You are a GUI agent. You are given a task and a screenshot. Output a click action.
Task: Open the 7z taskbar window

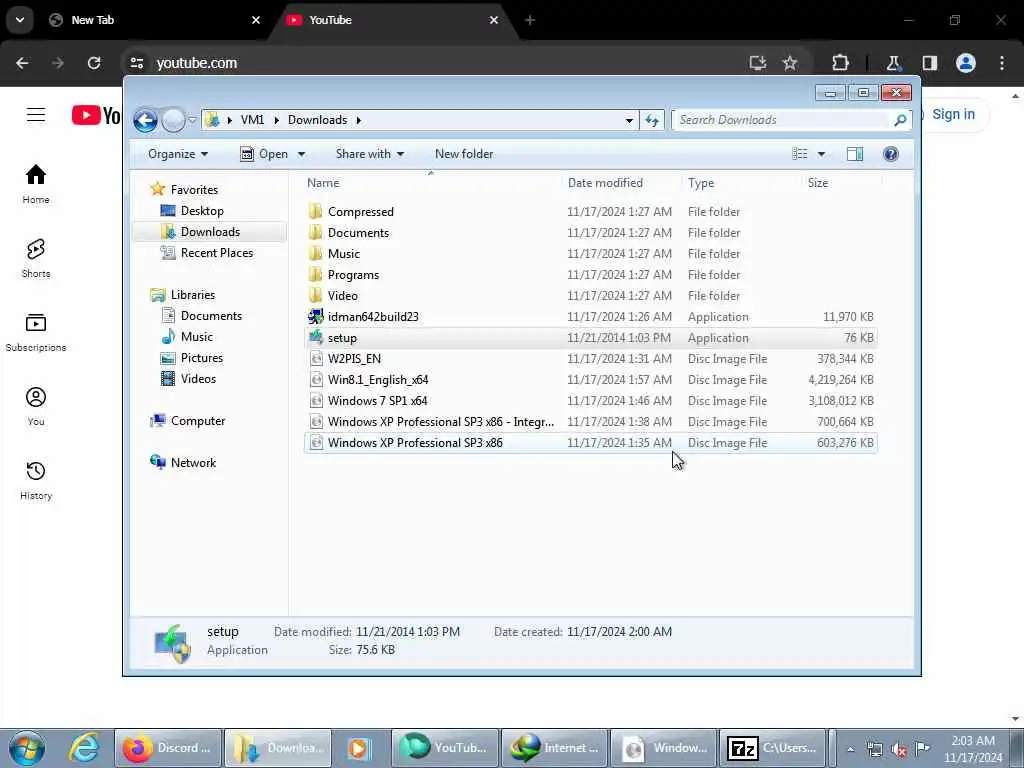(x=773, y=748)
